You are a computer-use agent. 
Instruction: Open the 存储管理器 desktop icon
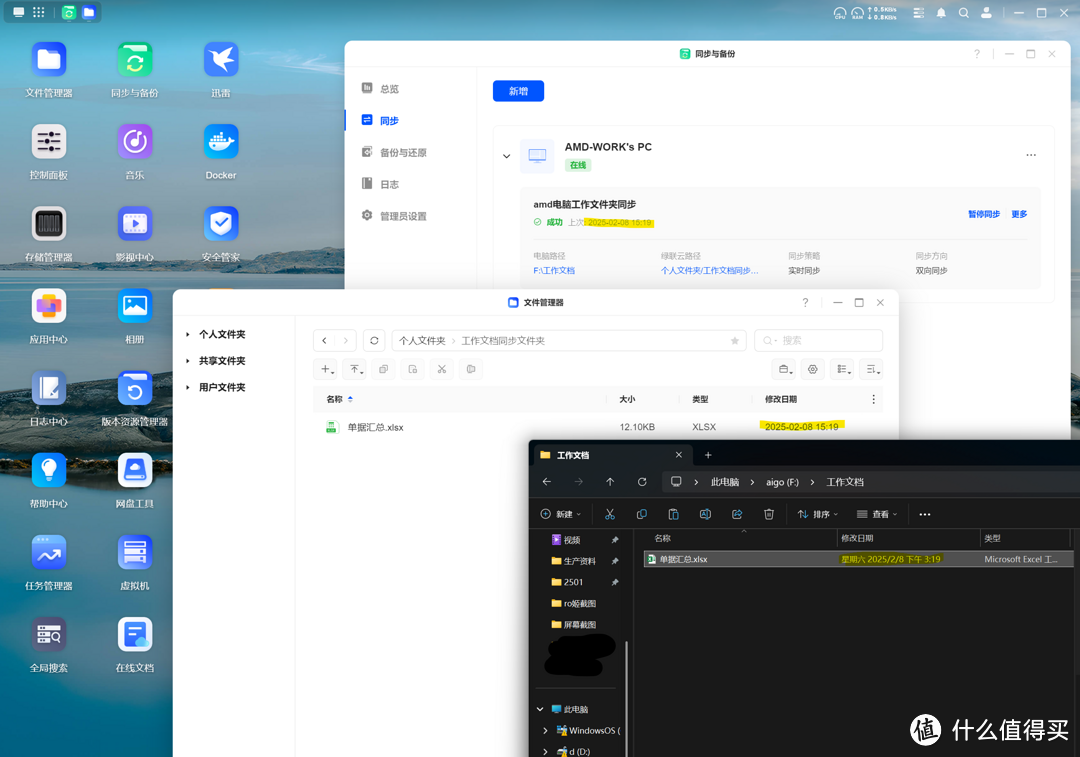(x=49, y=225)
